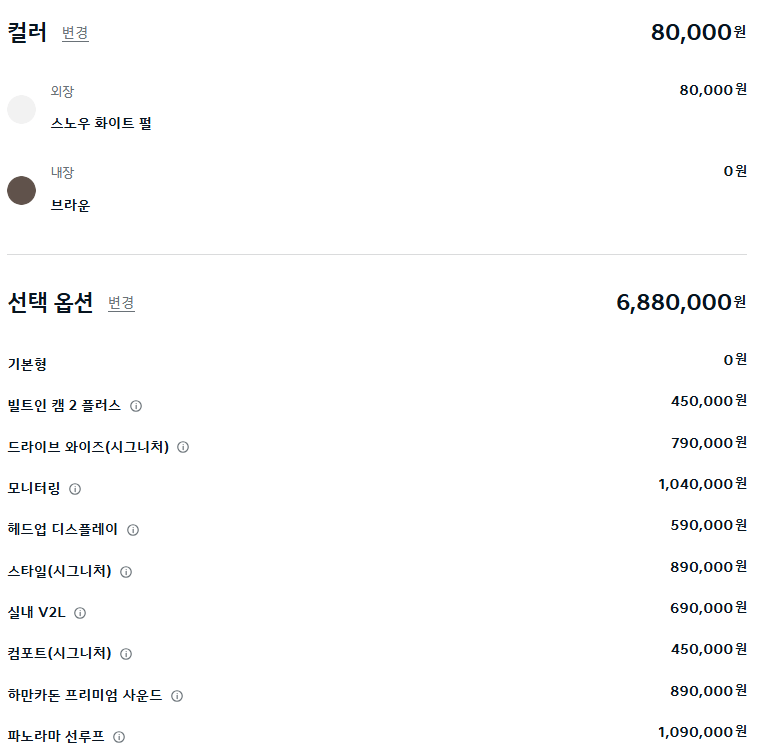Click the 컬러 section heading

point(27,32)
